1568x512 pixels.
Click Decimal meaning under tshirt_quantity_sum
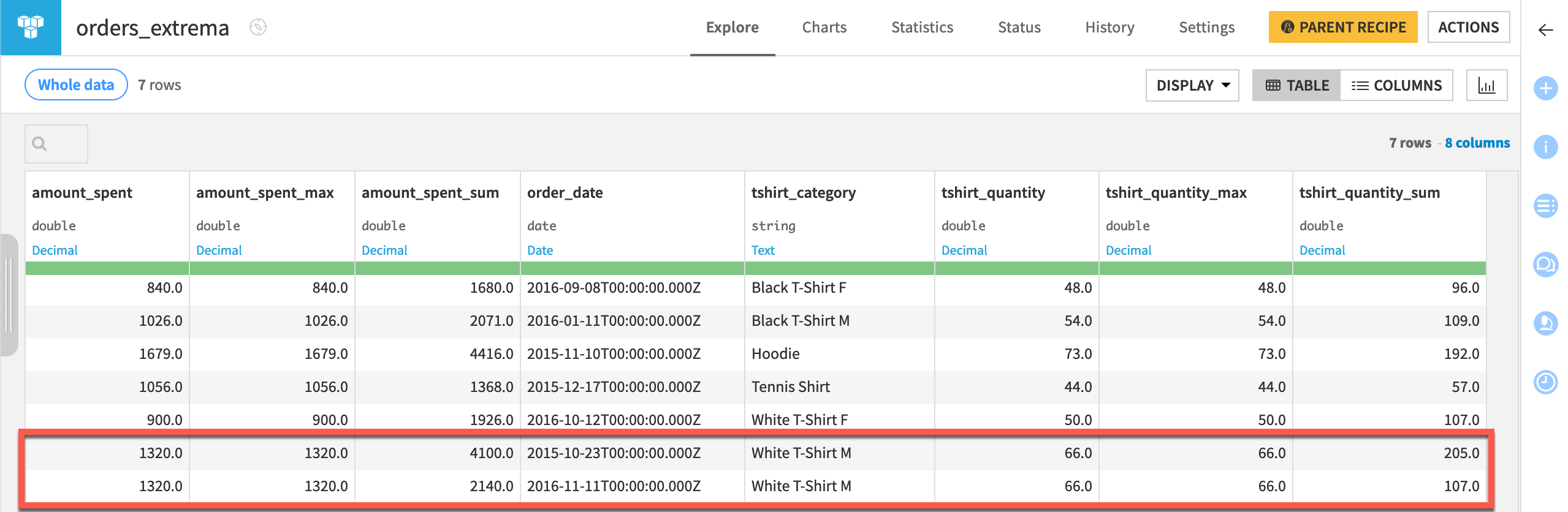[x=1322, y=250]
